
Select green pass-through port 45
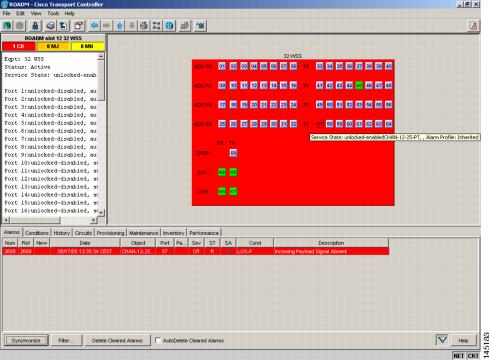pos(359,85)
